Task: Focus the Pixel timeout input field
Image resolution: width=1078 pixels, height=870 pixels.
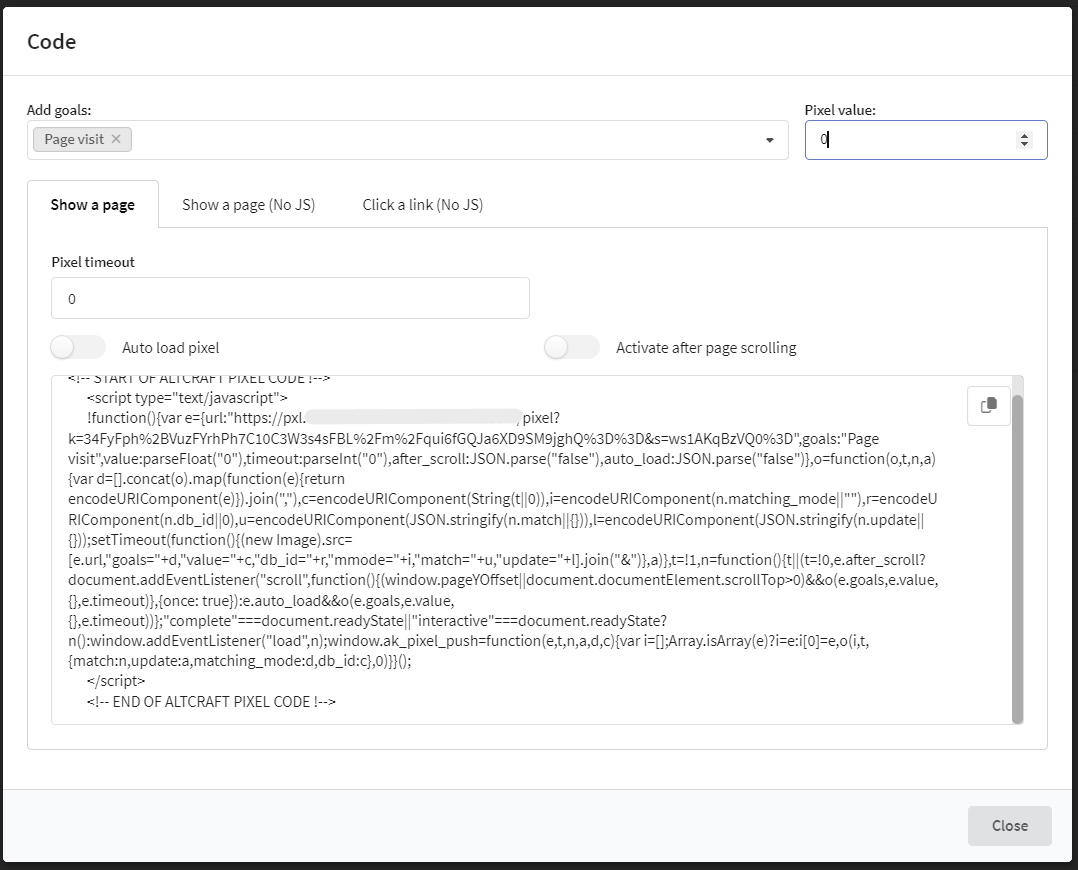Action: [x=290, y=298]
